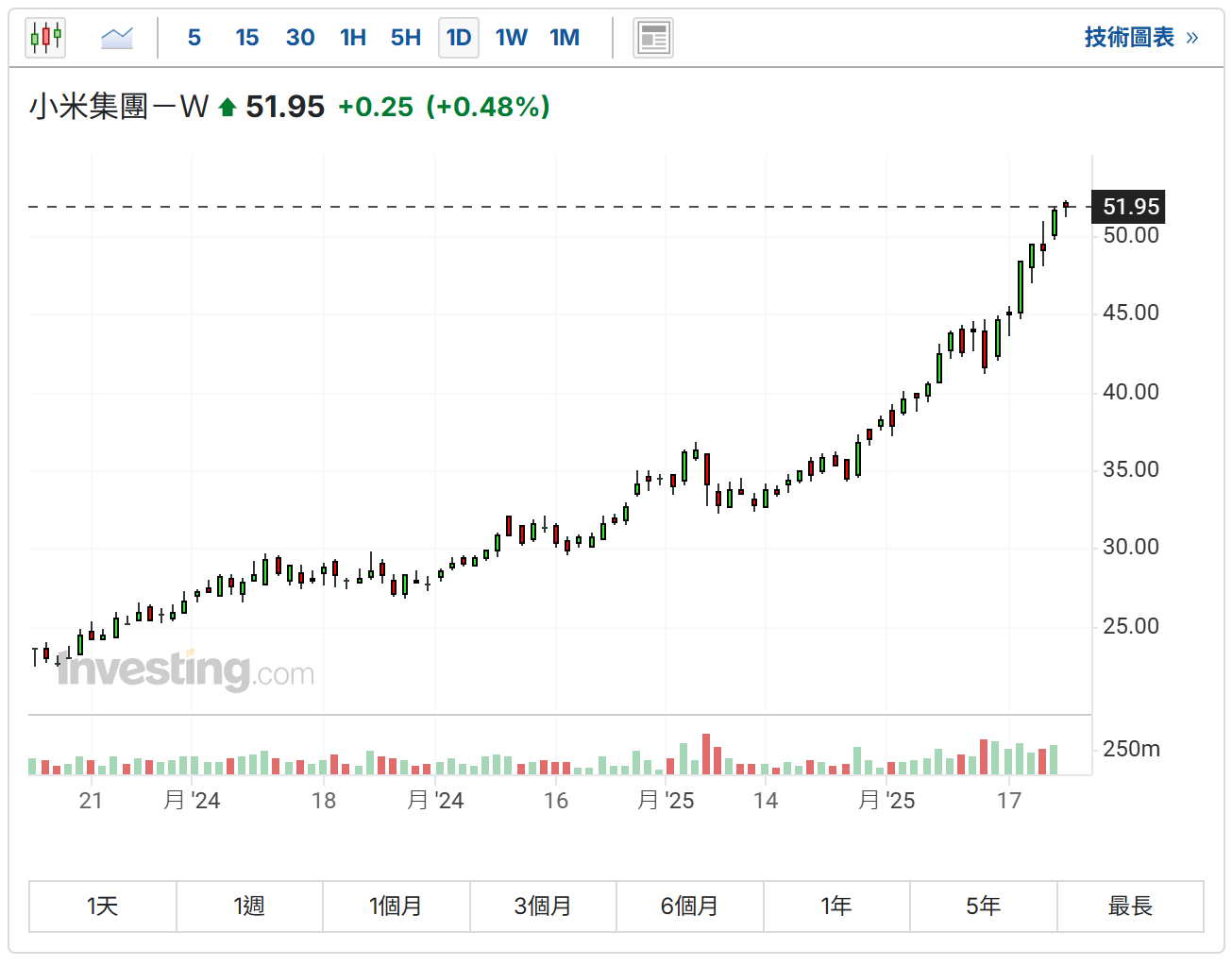Select the 1D daily interval
The height and width of the screenshot is (966, 1232).
coord(459,38)
